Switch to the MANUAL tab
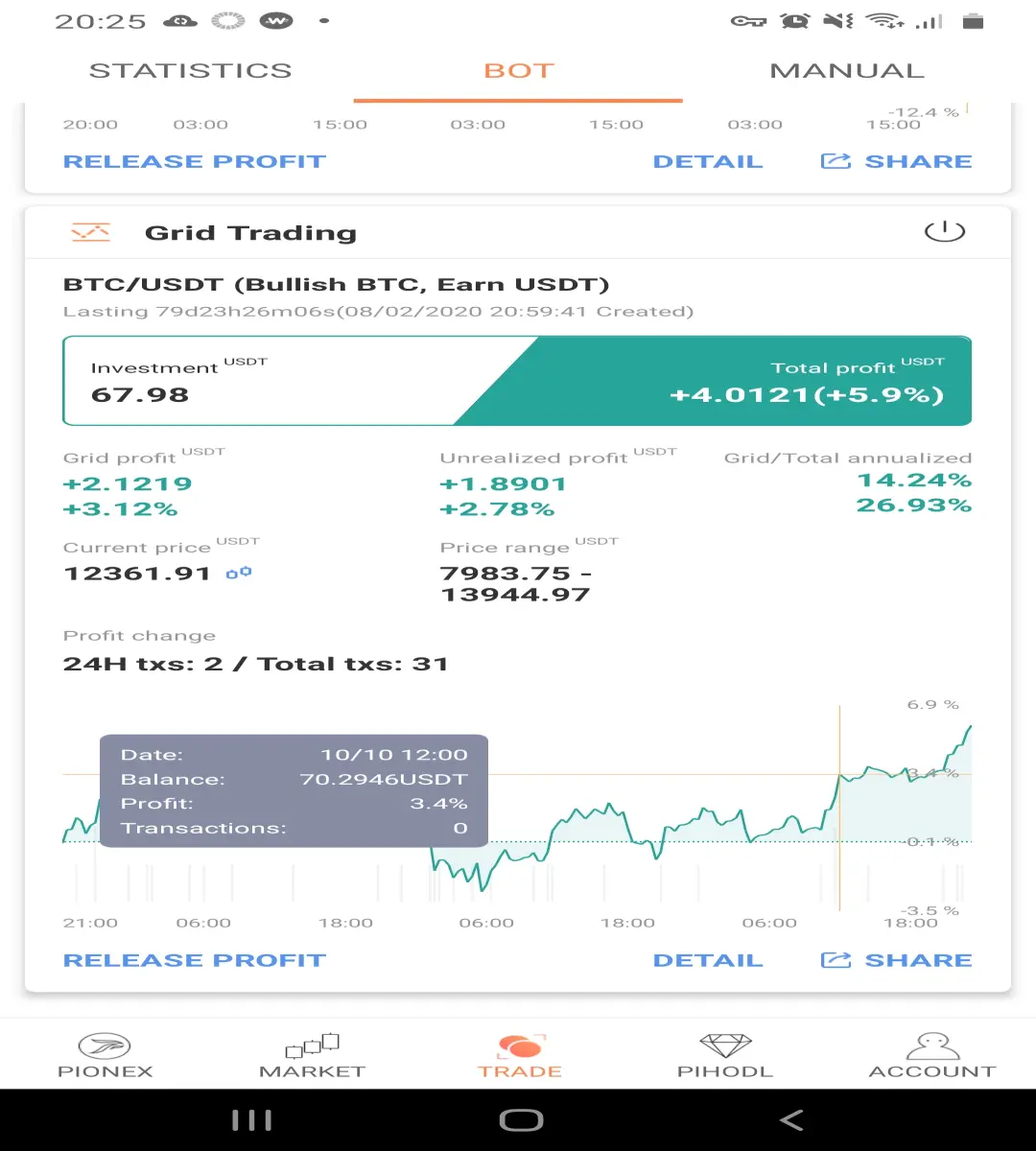Screen dimensions: 1036x1151 [847, 71]
